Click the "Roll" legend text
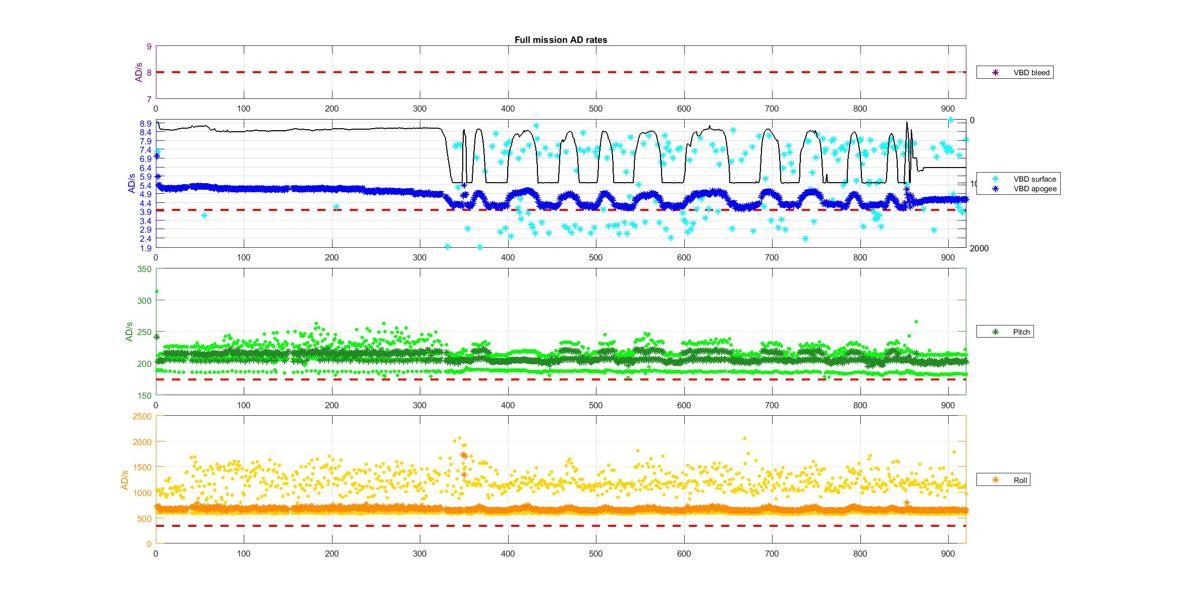Screen dimensions: 1200x611 coord(1021,480)
